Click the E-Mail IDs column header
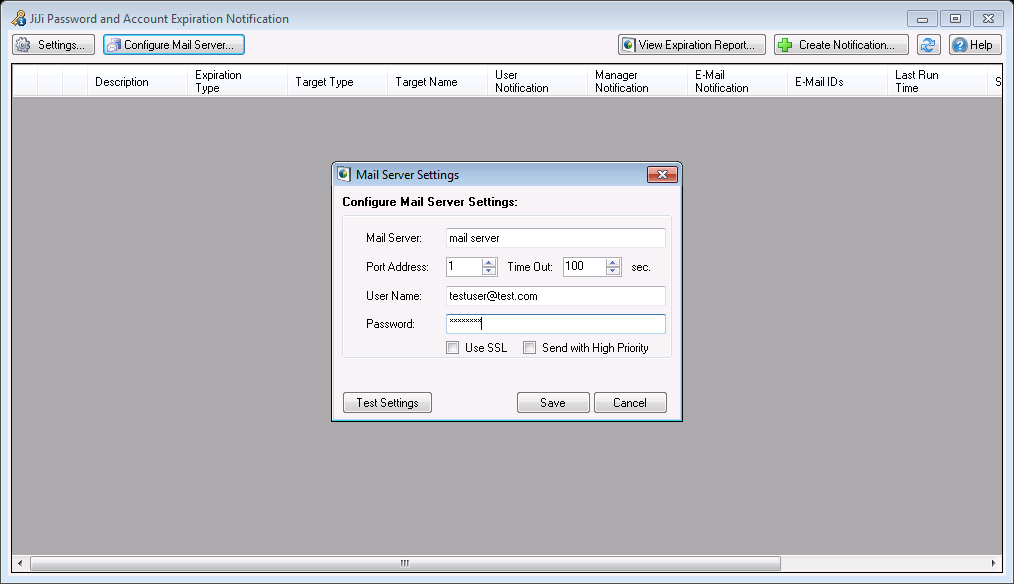 (x=837, y=81)
